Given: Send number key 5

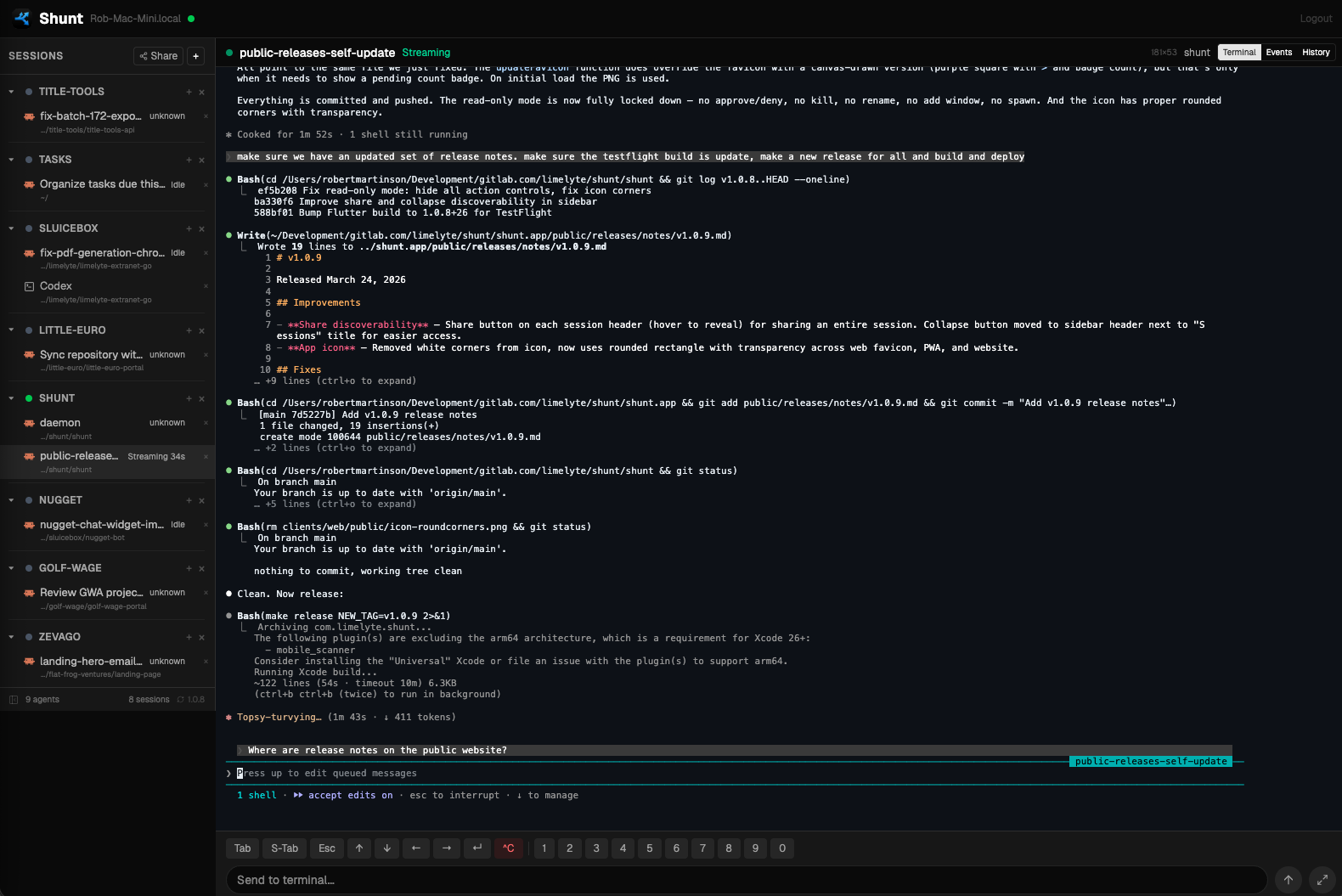Looking at the screenshot, I should (650, 848).
